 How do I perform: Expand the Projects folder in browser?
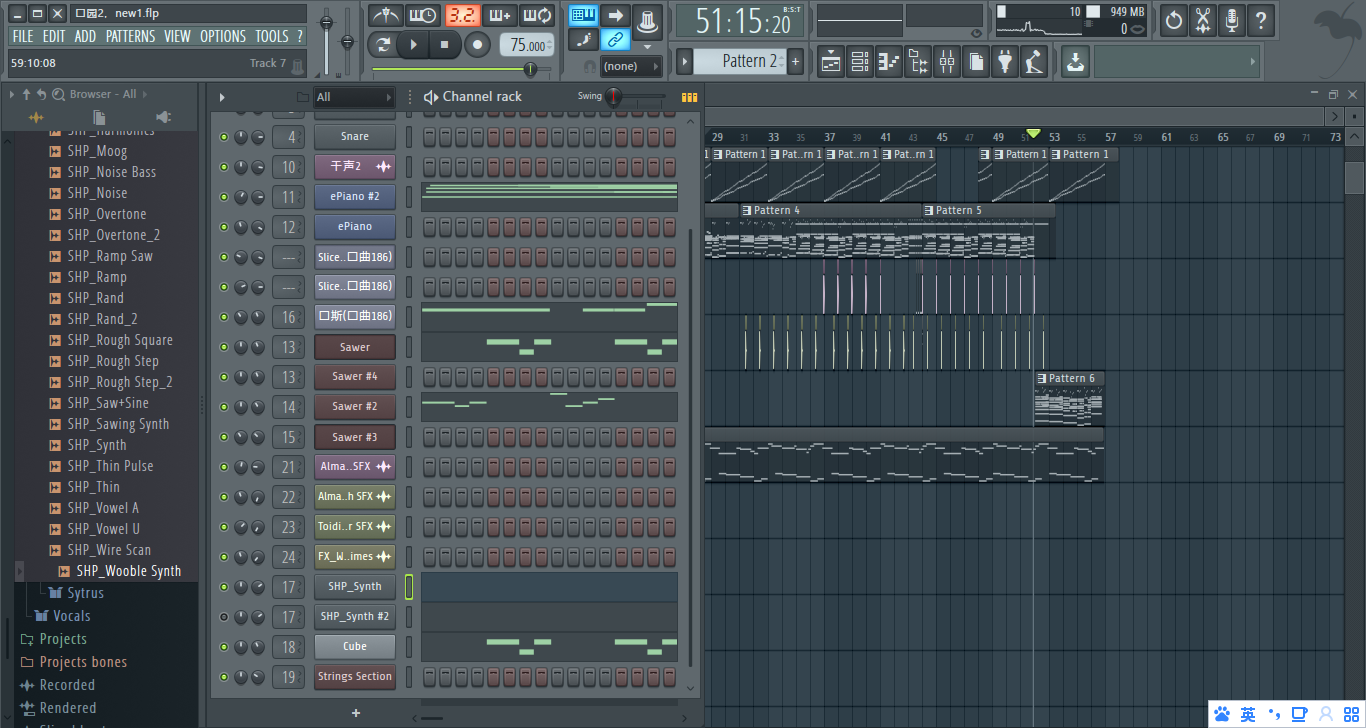tap(63, 639)
